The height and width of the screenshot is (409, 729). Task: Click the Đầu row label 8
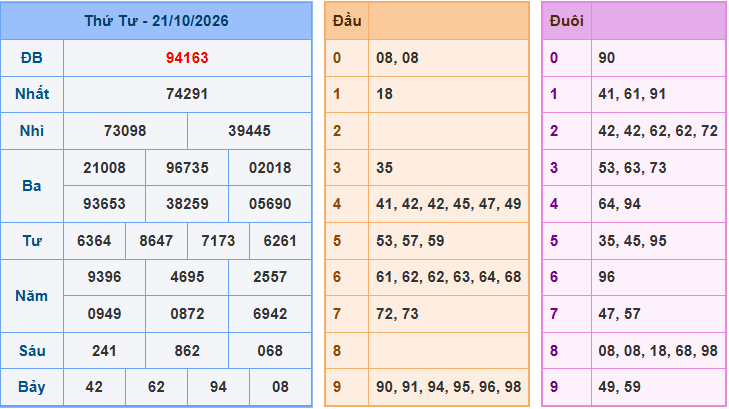point(337,350)
